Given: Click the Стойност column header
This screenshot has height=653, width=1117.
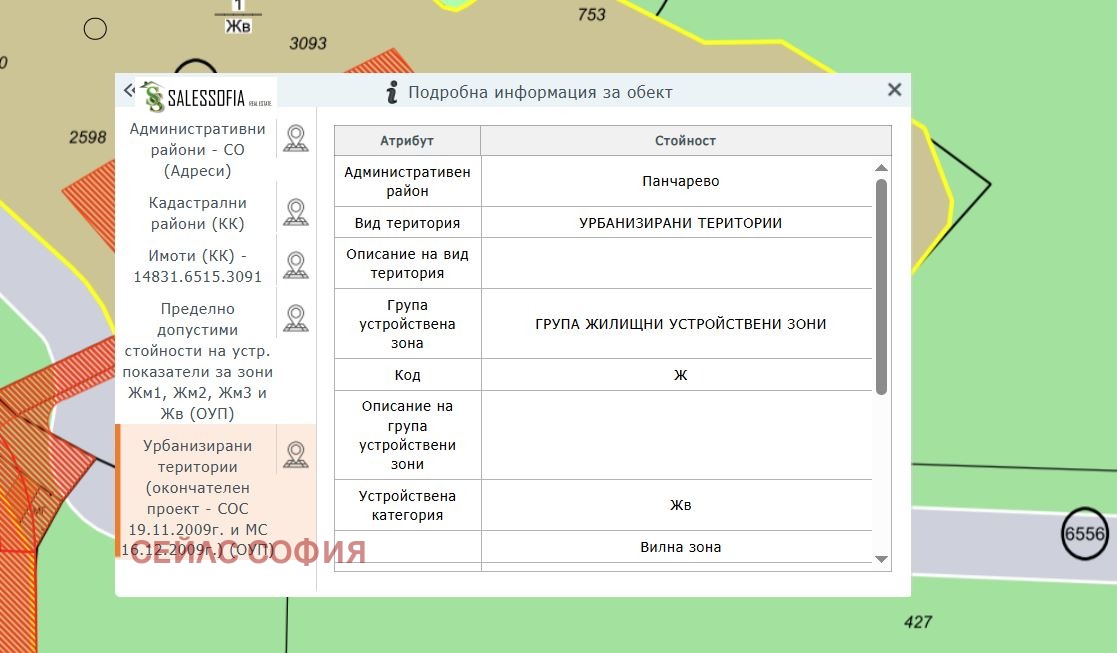Looking at the screenshot, I should (x=685, y=141).
